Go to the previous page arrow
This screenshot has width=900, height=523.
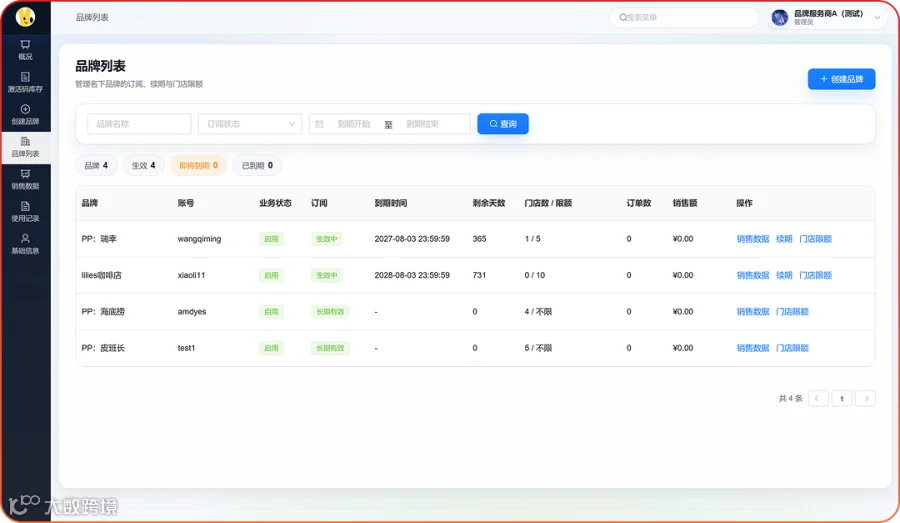point(818,398)
